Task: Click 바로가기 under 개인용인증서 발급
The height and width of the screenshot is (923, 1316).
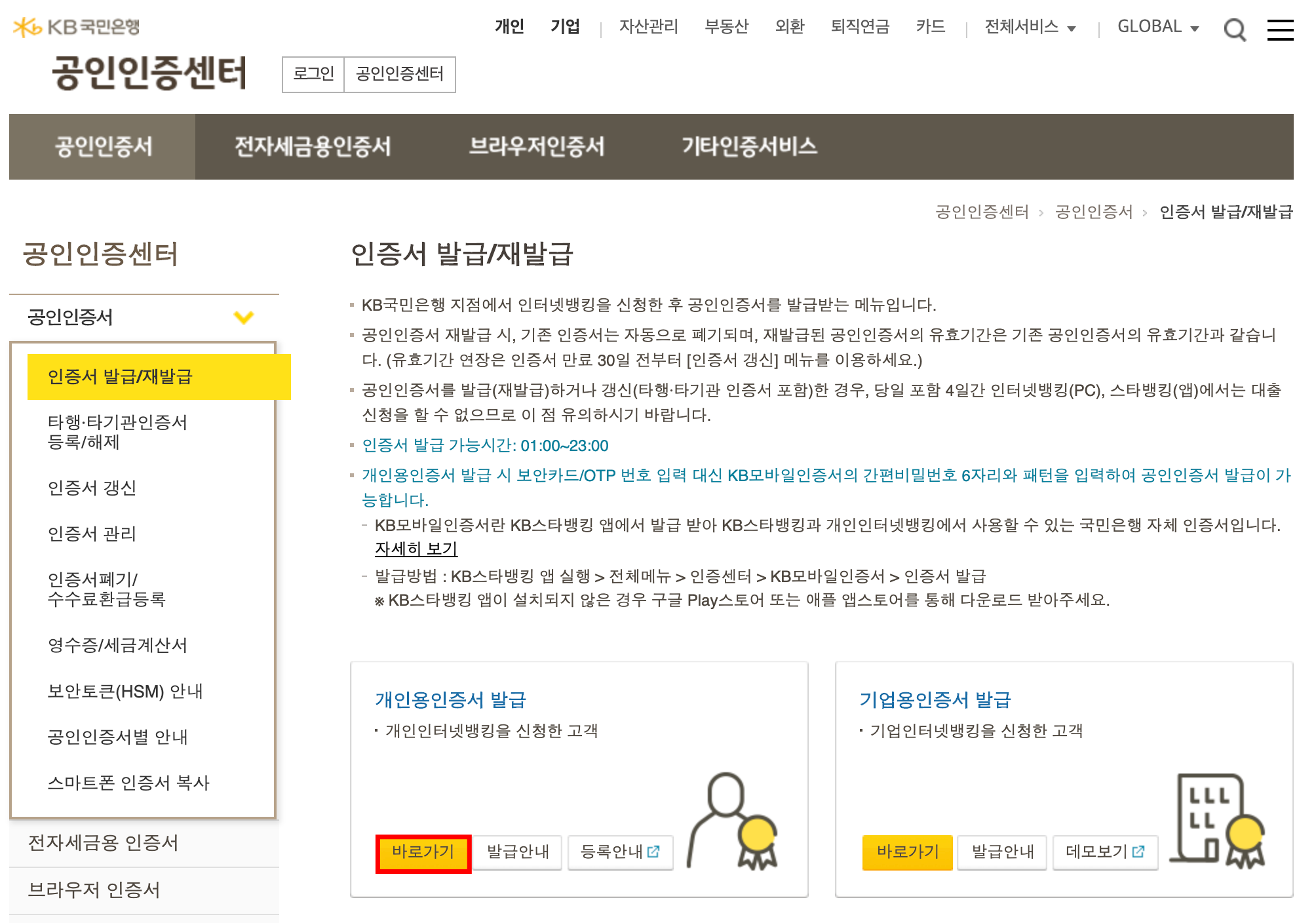Action: click(423, 852)
